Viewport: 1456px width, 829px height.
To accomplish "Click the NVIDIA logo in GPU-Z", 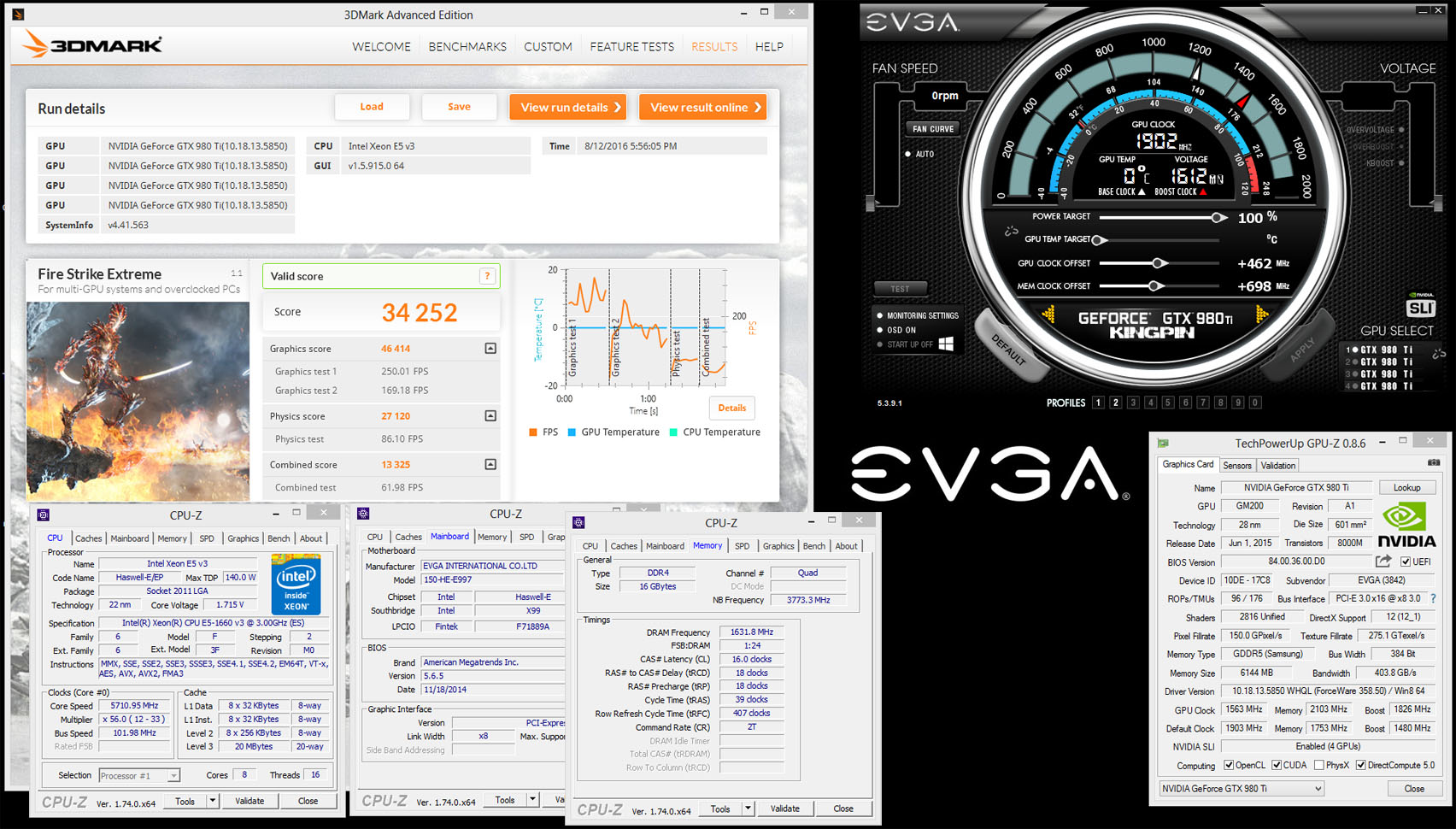I will click(x=1406, y=525).
